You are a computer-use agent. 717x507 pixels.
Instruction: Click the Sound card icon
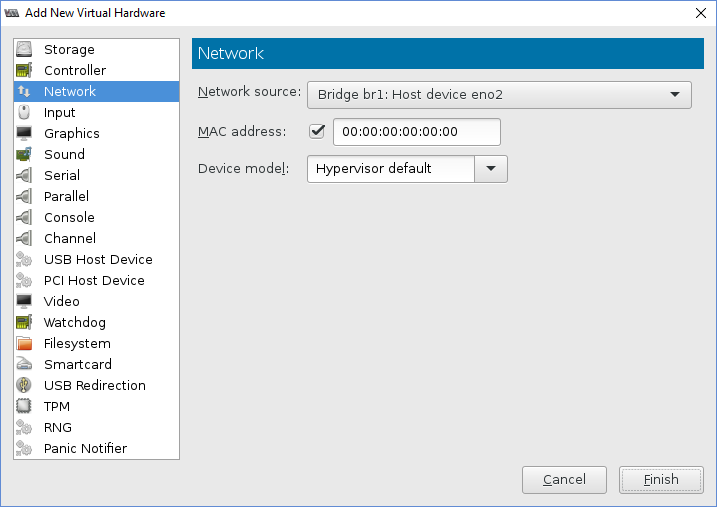[25, 154]
